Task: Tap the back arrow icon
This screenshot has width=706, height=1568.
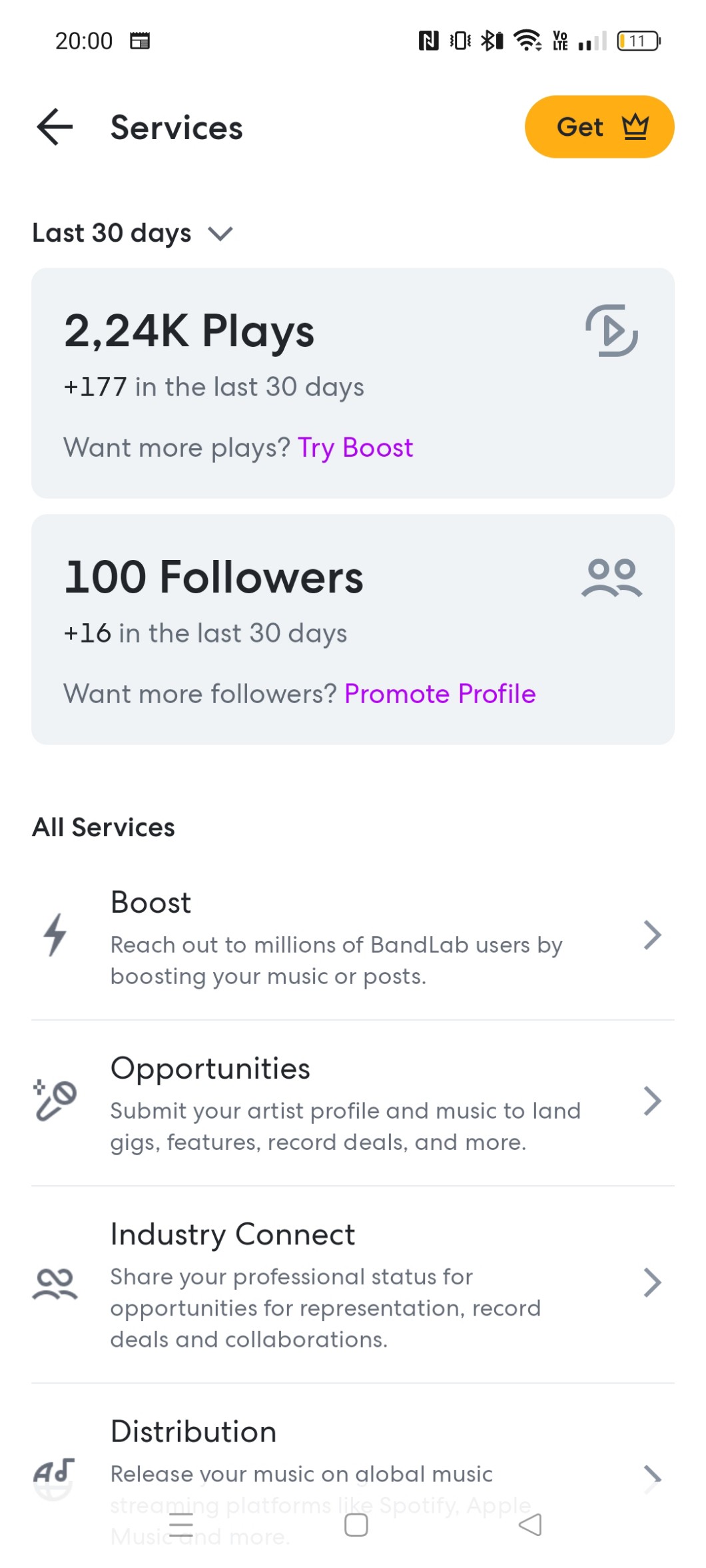Action: click(55, 127)
